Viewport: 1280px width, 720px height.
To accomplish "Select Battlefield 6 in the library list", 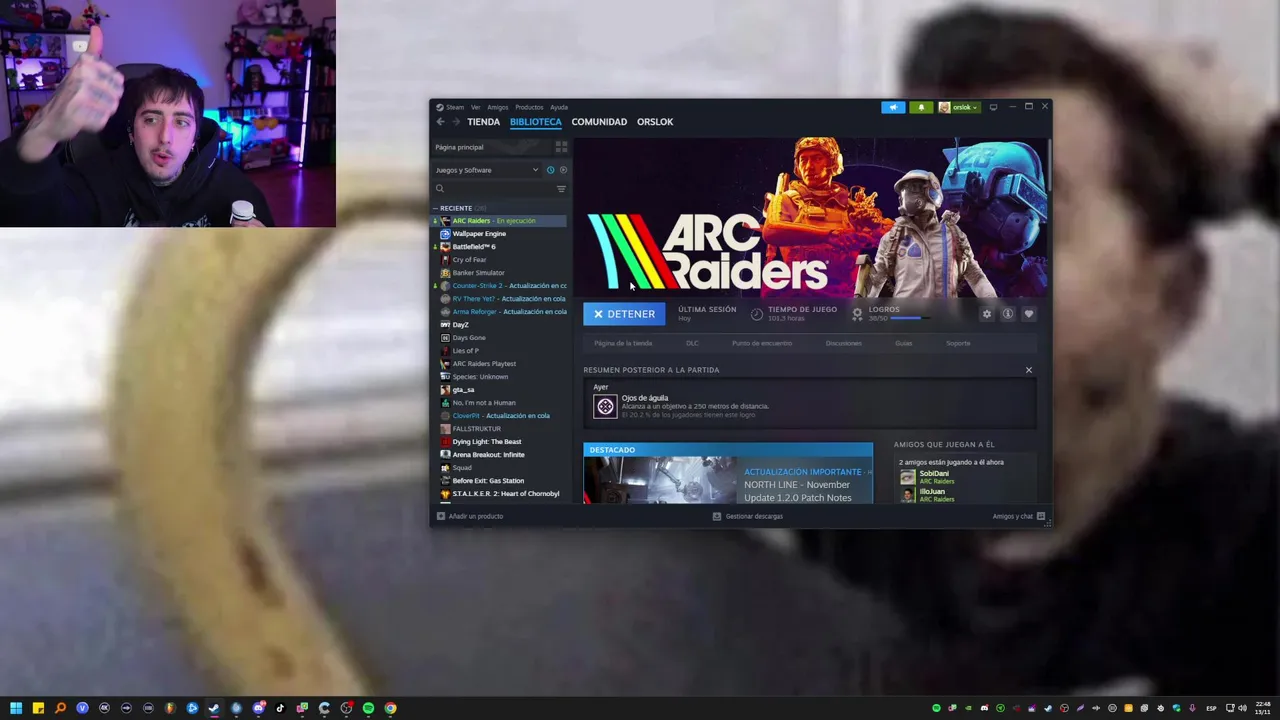I will point(499,247).
